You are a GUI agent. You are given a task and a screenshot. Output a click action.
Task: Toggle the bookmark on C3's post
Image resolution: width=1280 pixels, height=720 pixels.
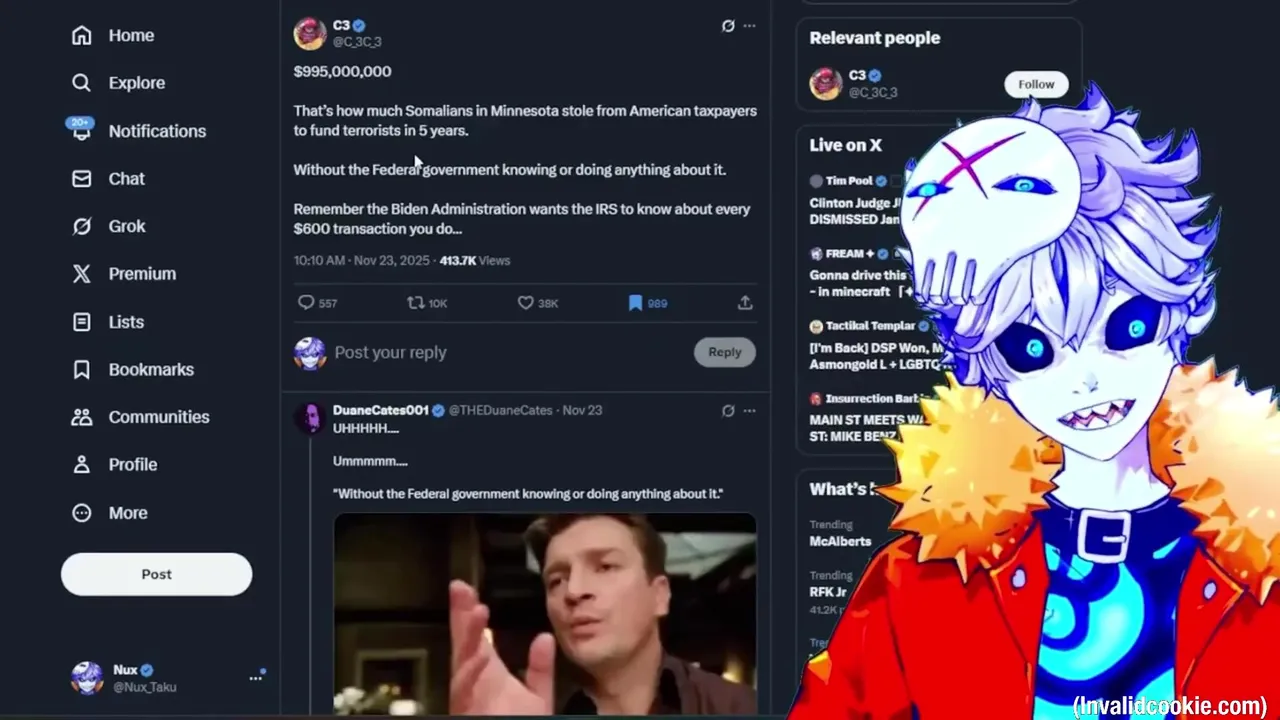point(635,302)
